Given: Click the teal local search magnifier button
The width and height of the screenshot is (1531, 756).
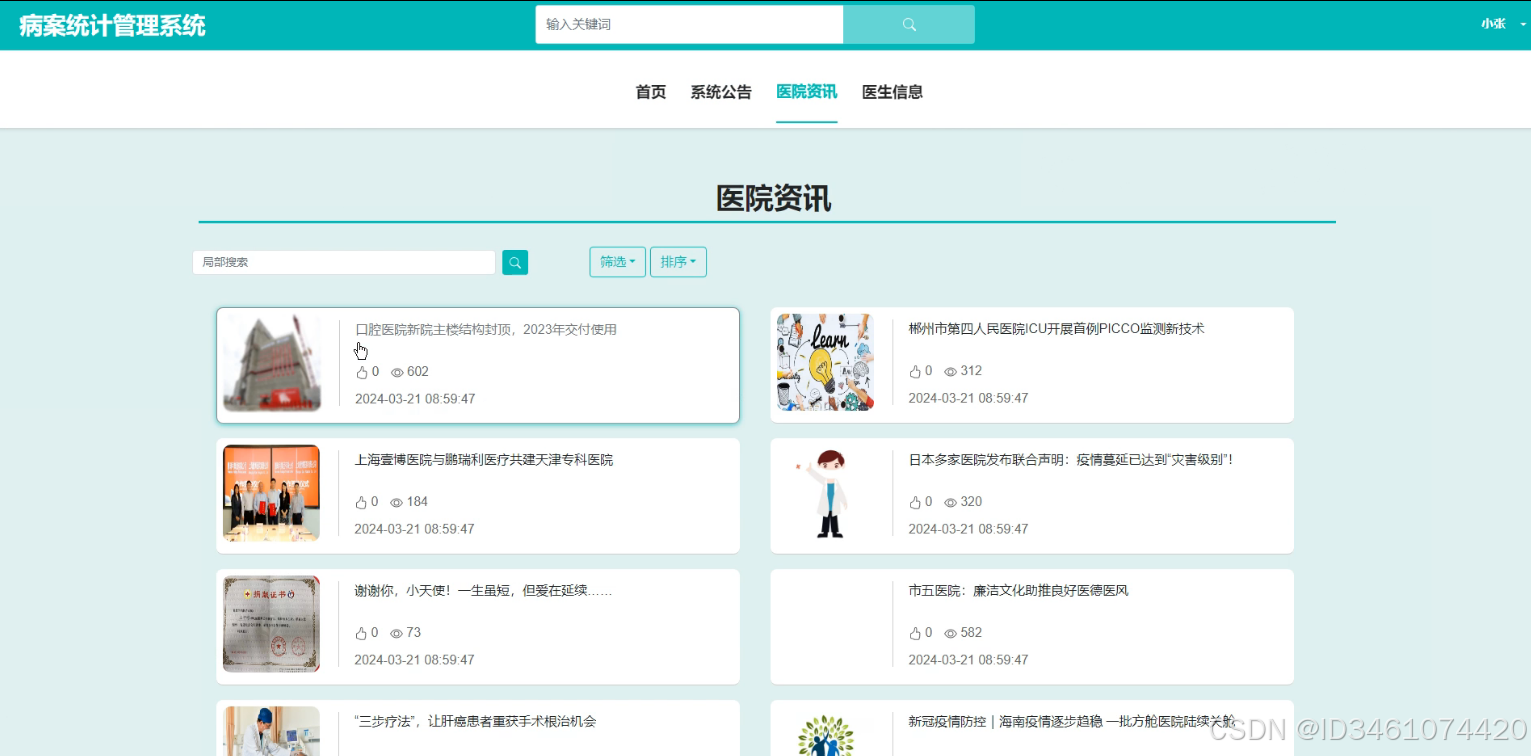Looking at the screenshot, I should click(x=515, y=262).
